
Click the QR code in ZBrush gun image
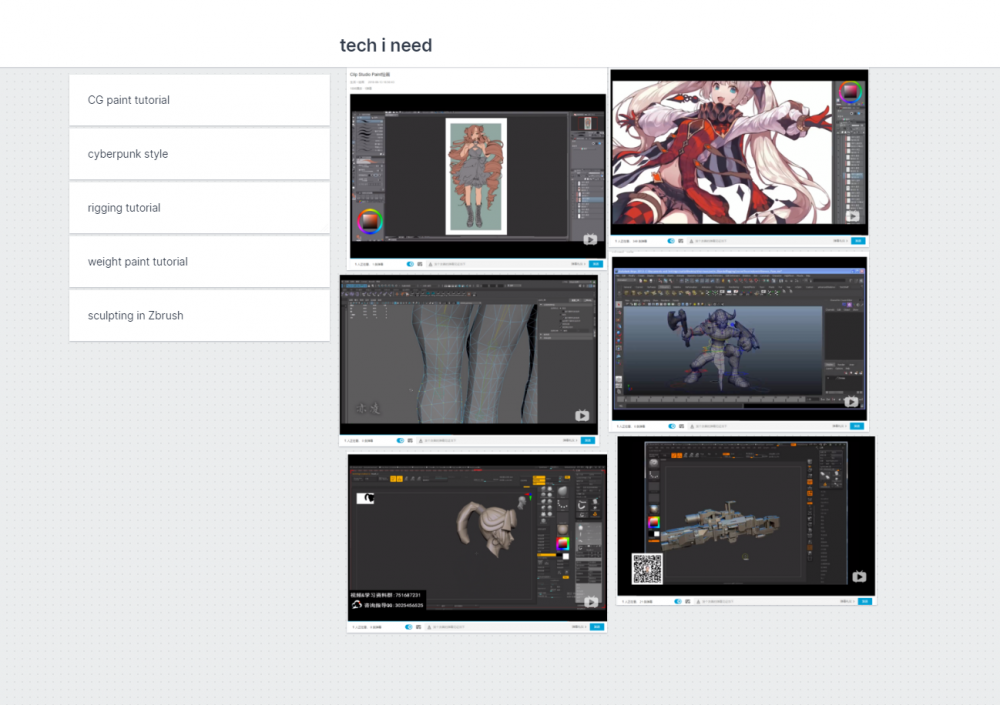[x=647, y=569]
